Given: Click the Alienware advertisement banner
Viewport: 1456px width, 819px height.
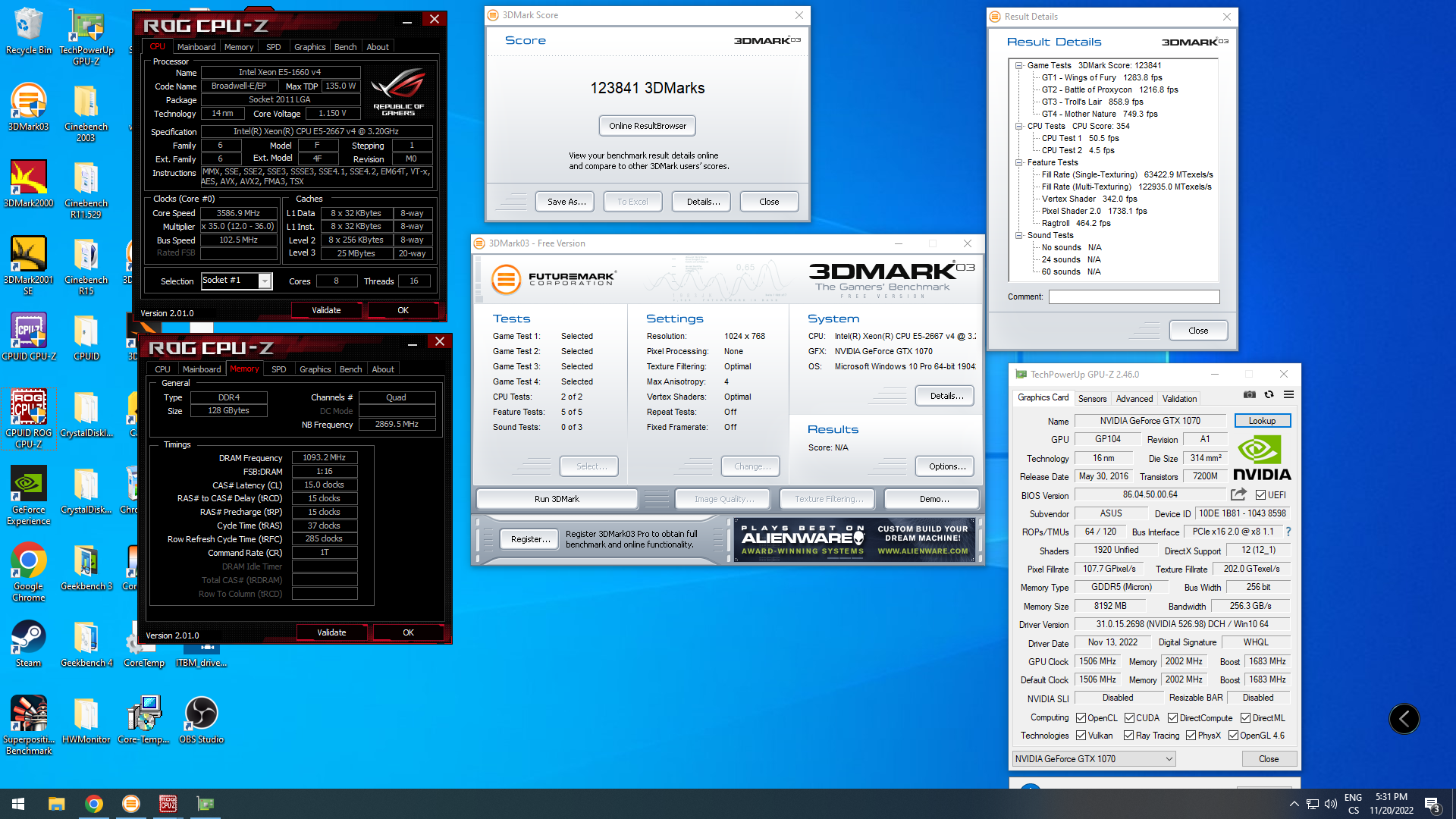Looking at the screenshot, I should [854, 539].
